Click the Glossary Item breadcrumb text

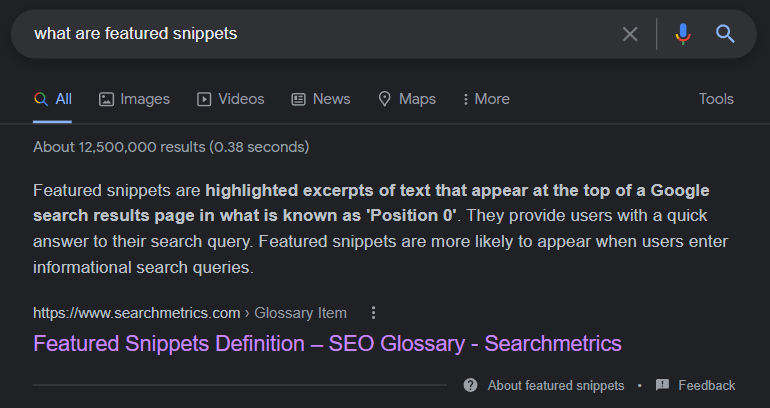(x=301, y=312)
